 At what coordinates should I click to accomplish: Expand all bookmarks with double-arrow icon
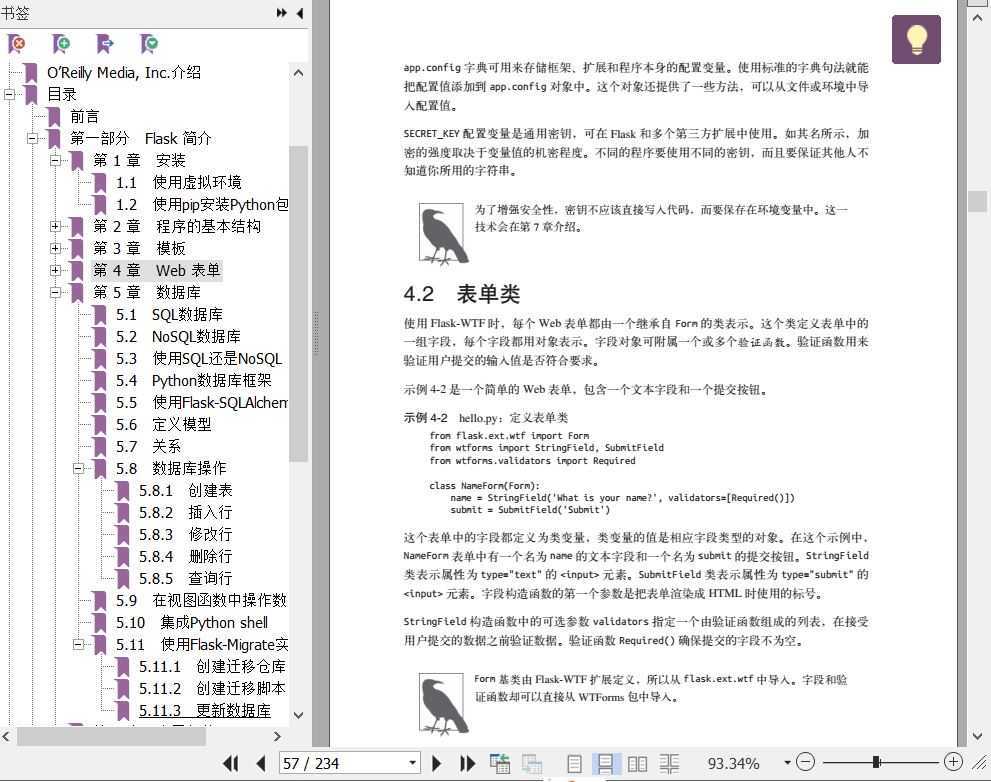(281, 13)
